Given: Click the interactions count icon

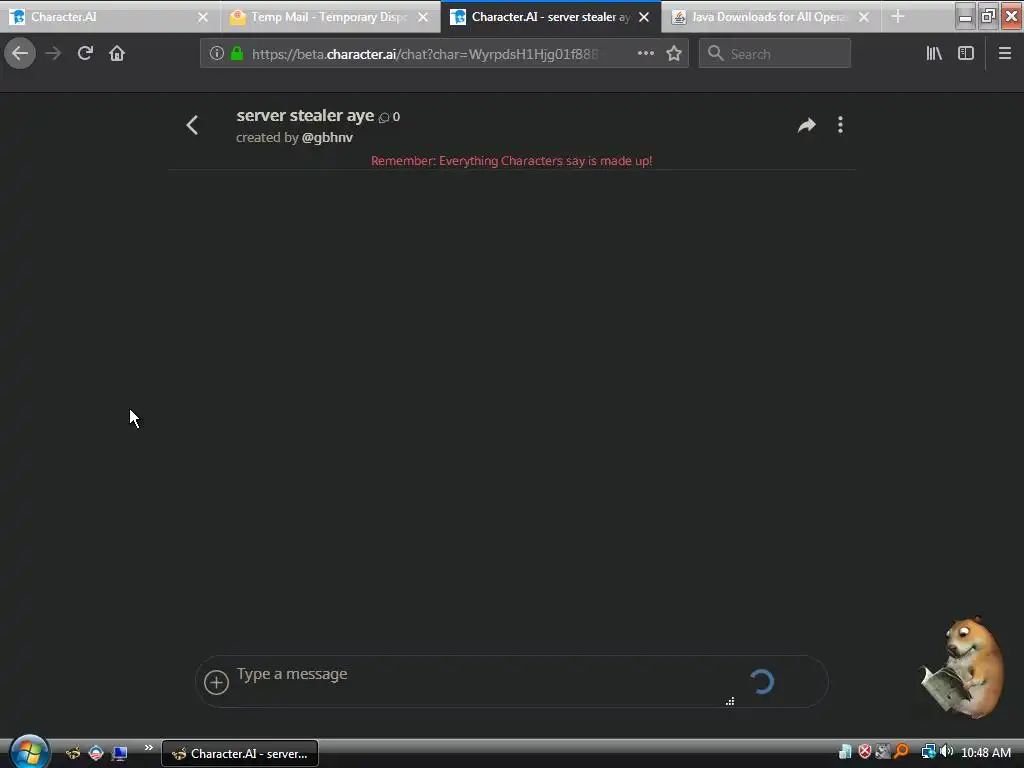Looking at the screenshot, I should (x=384, y=118).
